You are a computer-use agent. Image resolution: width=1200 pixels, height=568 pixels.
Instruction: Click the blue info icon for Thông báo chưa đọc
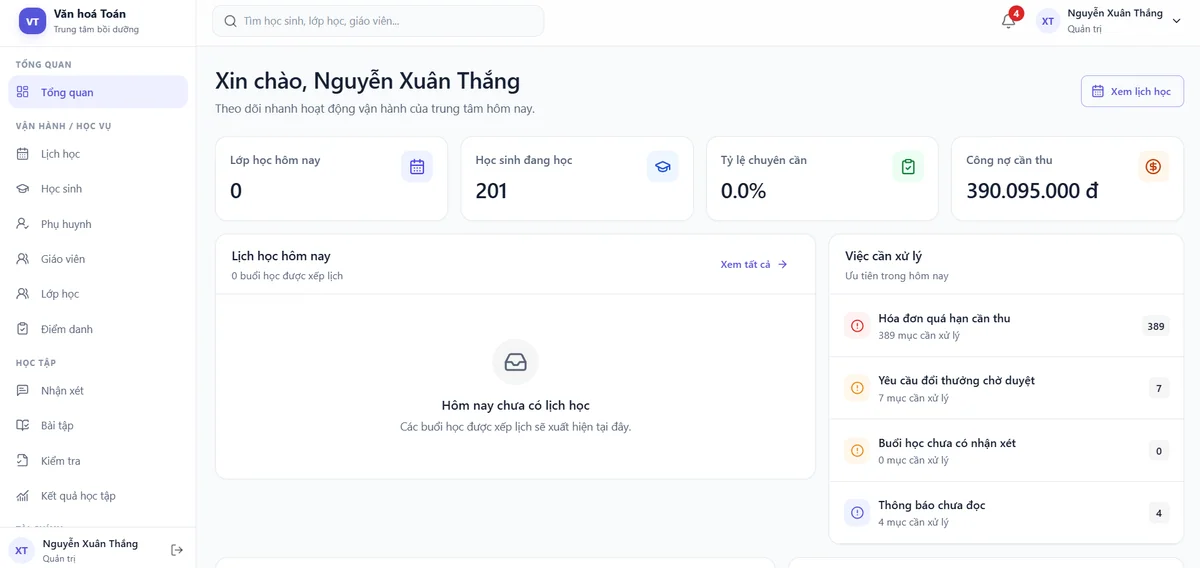pyautogui.click(x=857, y=513)
